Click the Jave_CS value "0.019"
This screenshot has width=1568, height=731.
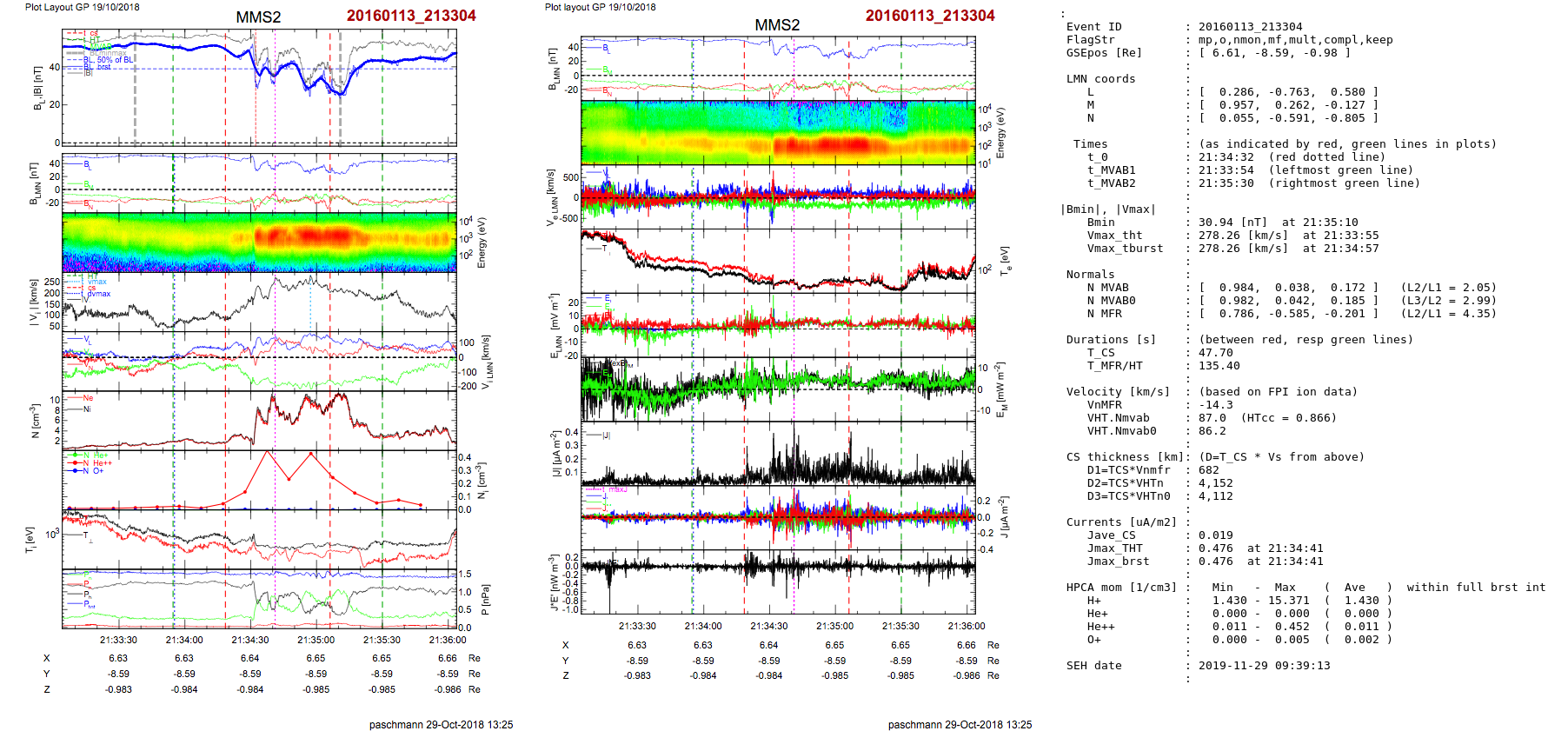[x=1215, y=535]
